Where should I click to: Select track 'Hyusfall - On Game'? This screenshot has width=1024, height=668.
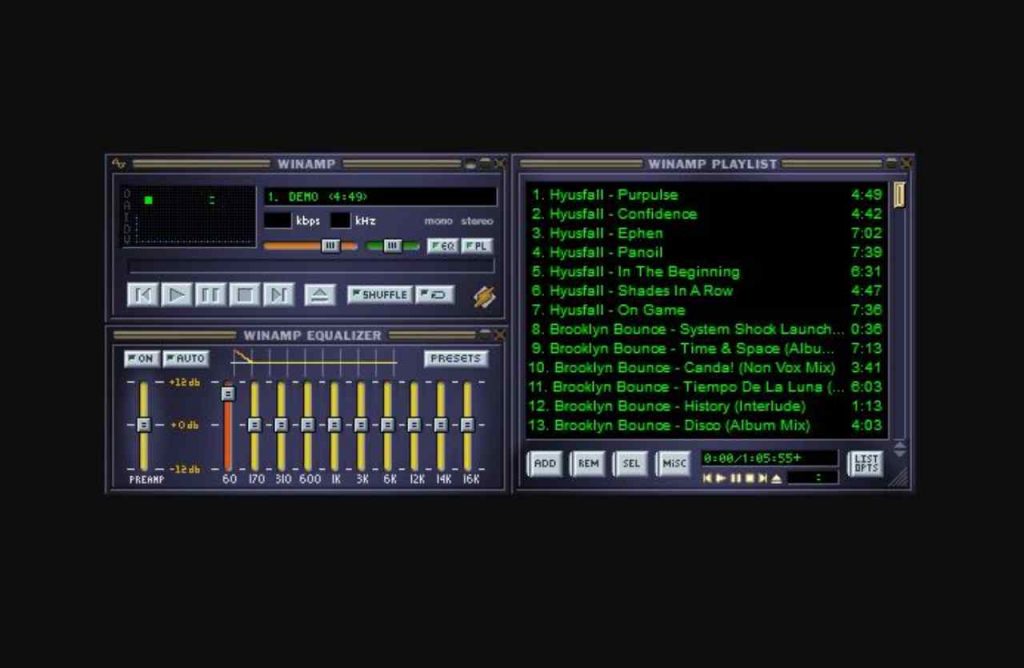click(x=707, y=310)
